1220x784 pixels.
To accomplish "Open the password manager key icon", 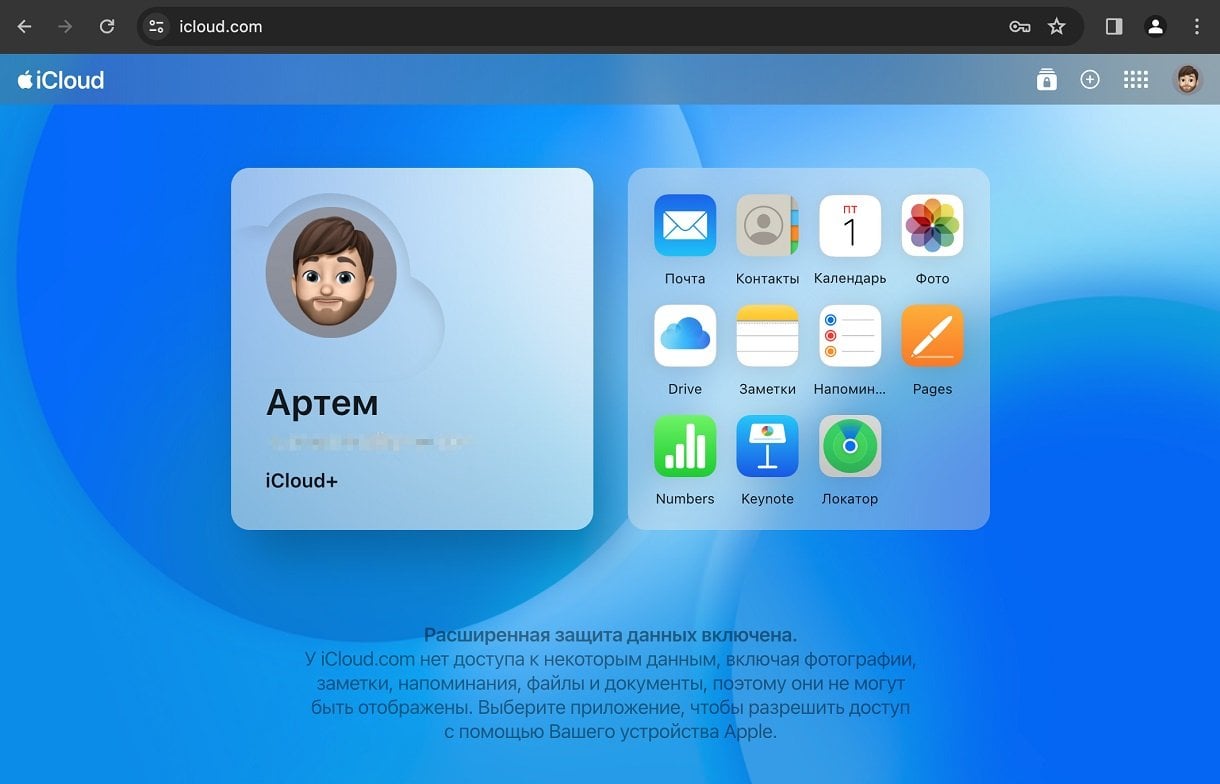I will pyautogui.click(x=1020, y=27).
